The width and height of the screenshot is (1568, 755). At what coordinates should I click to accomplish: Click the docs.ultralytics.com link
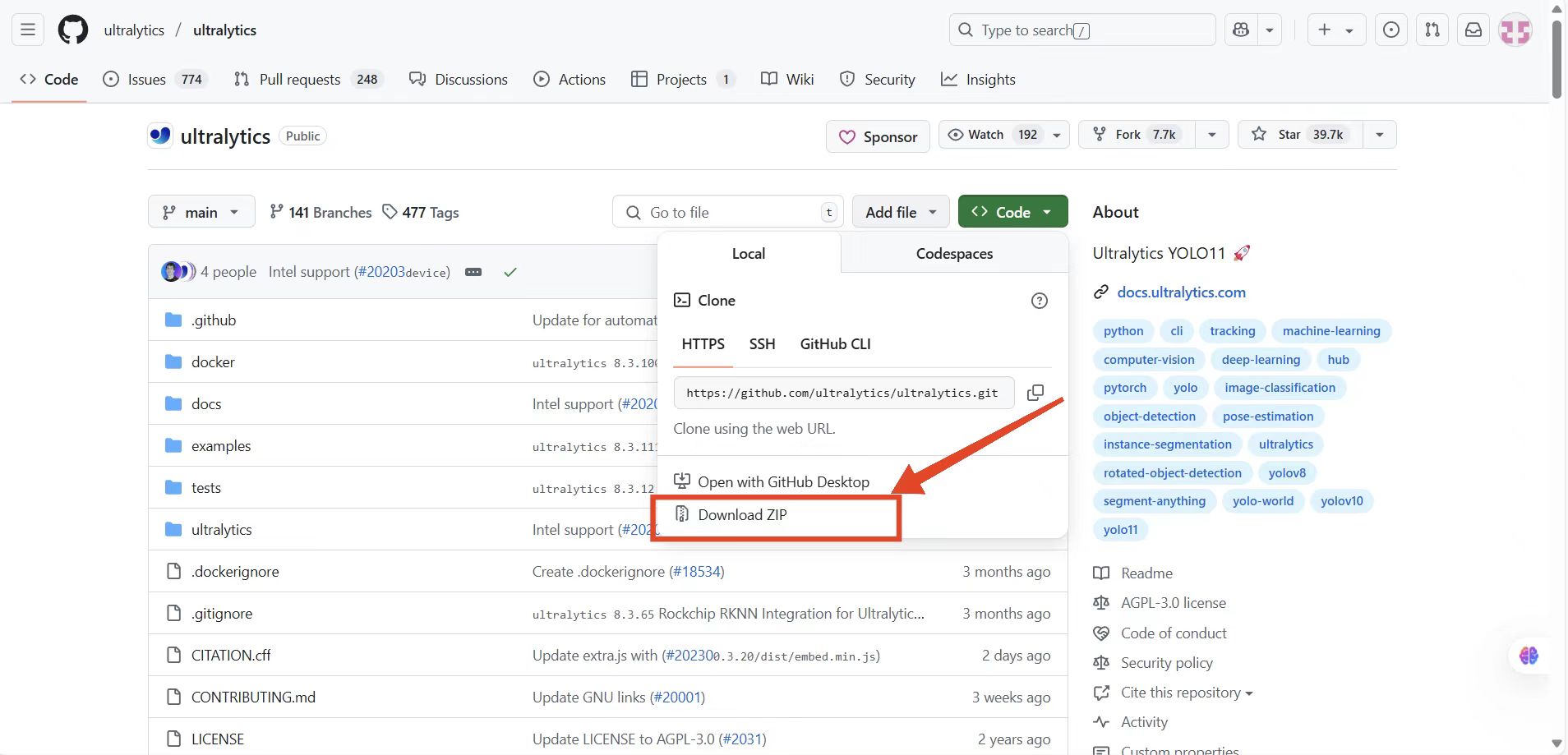(x=1181, y=292)
